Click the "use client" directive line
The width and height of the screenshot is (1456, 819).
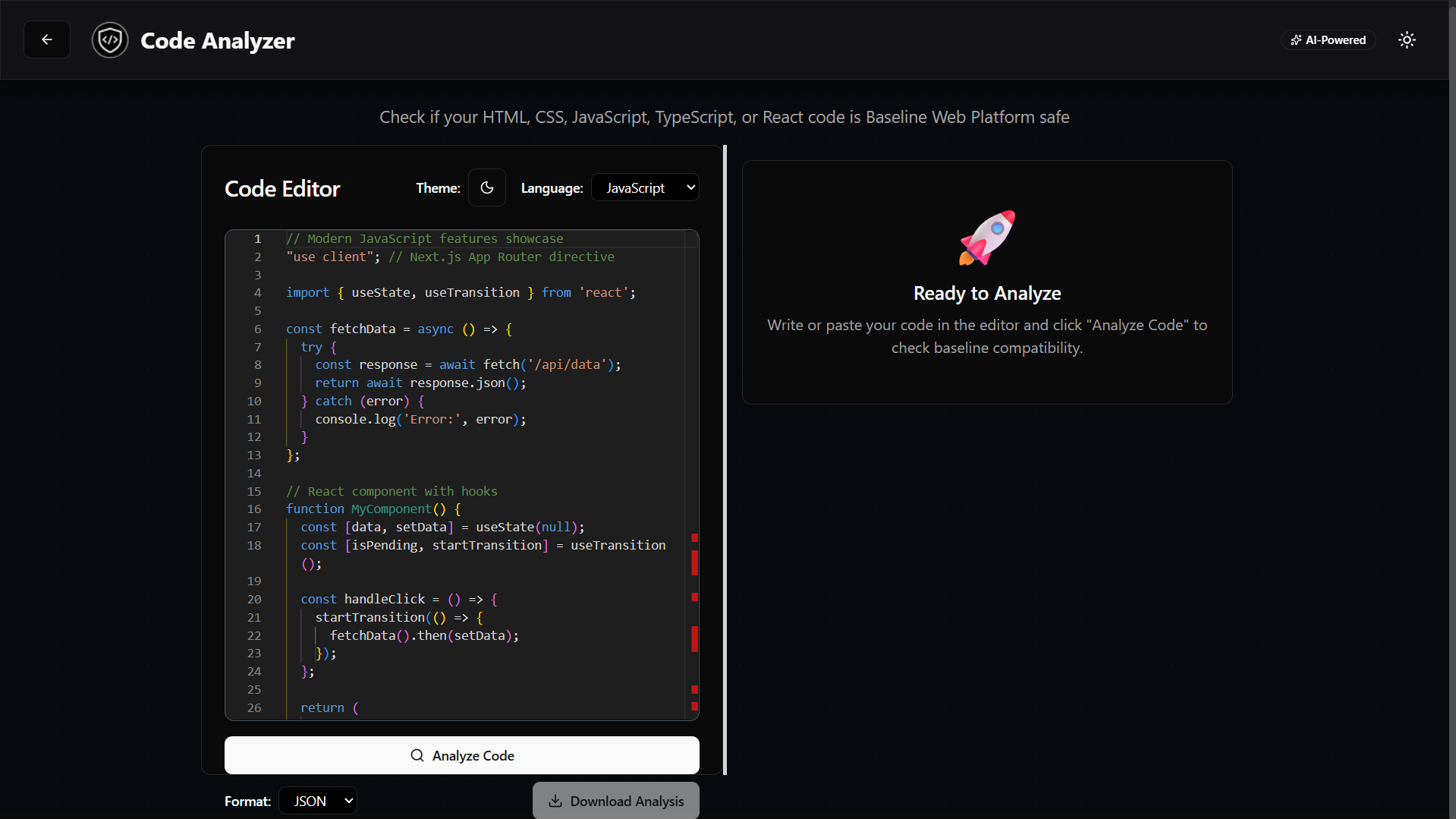(450, 257)
